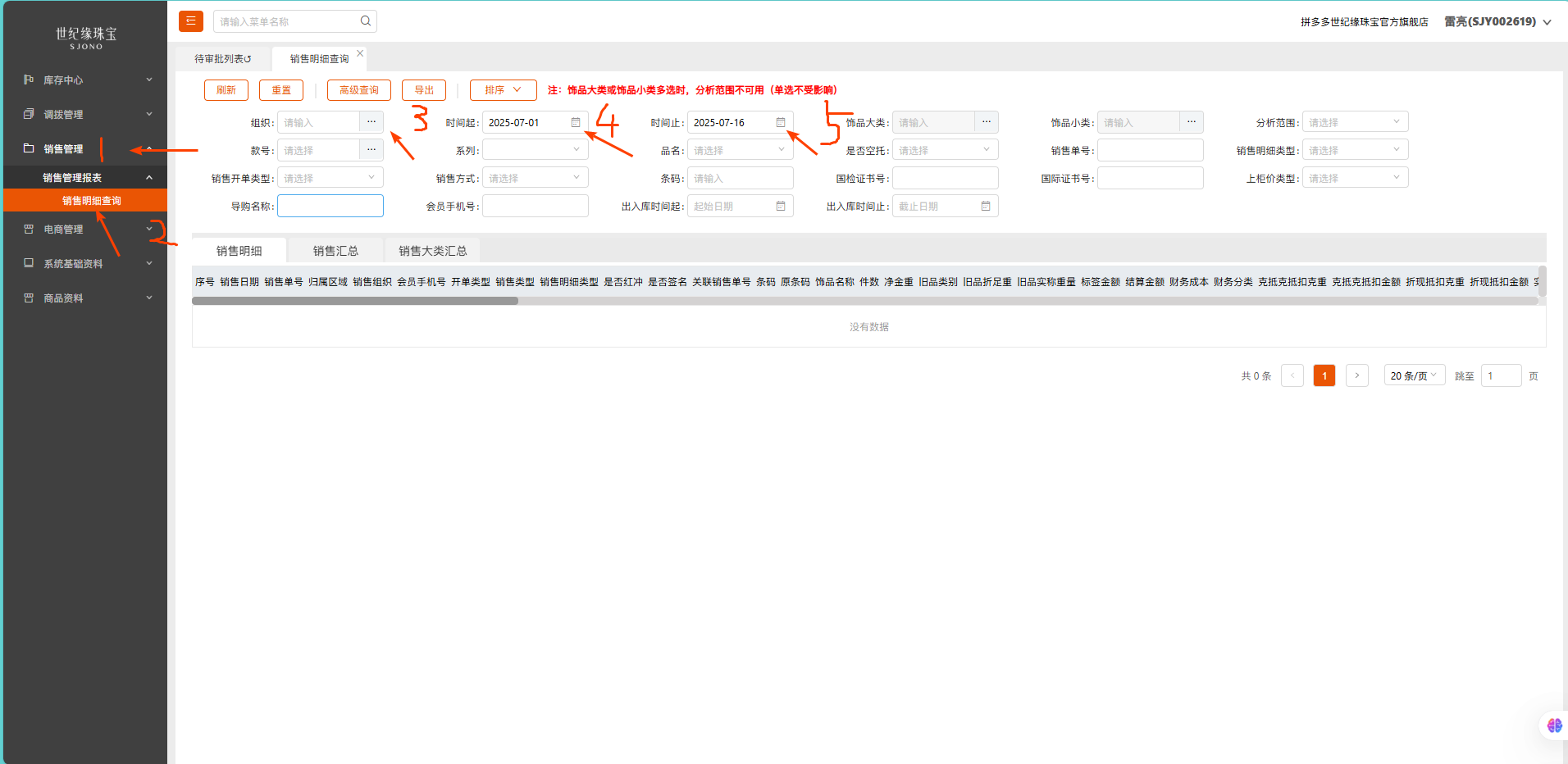Click the ellipsis button next to 饰品大类 field
Image resolution: width=1568 pixels, height=764 pixels.
click(x=987, y=122)
